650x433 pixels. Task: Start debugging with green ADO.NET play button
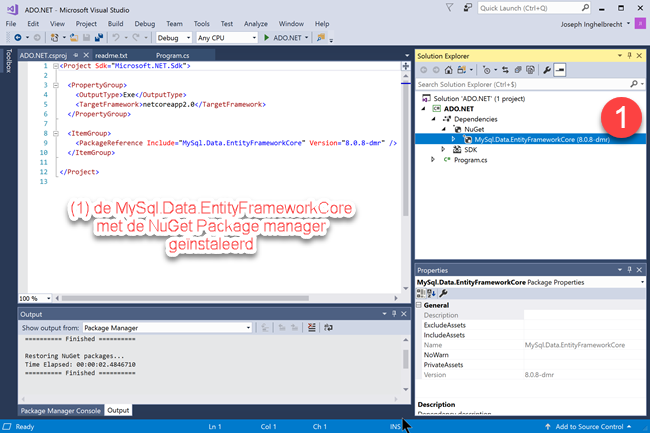pyautogui.click(x=282, y=38)
